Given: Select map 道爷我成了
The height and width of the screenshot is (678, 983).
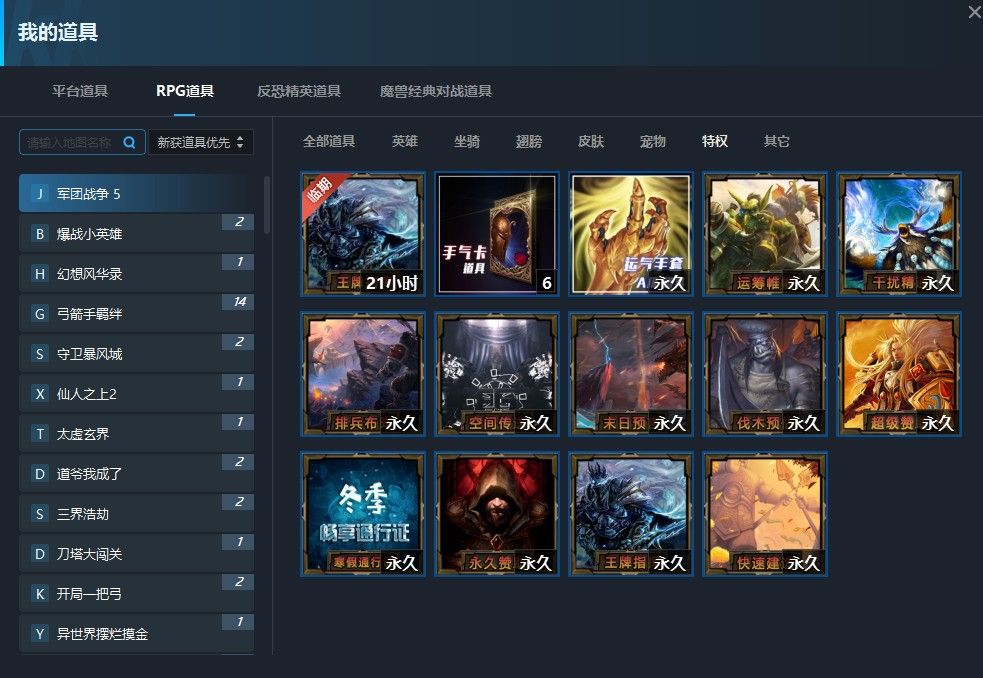Looking at the screenshot, I should [x=136, y=474].
